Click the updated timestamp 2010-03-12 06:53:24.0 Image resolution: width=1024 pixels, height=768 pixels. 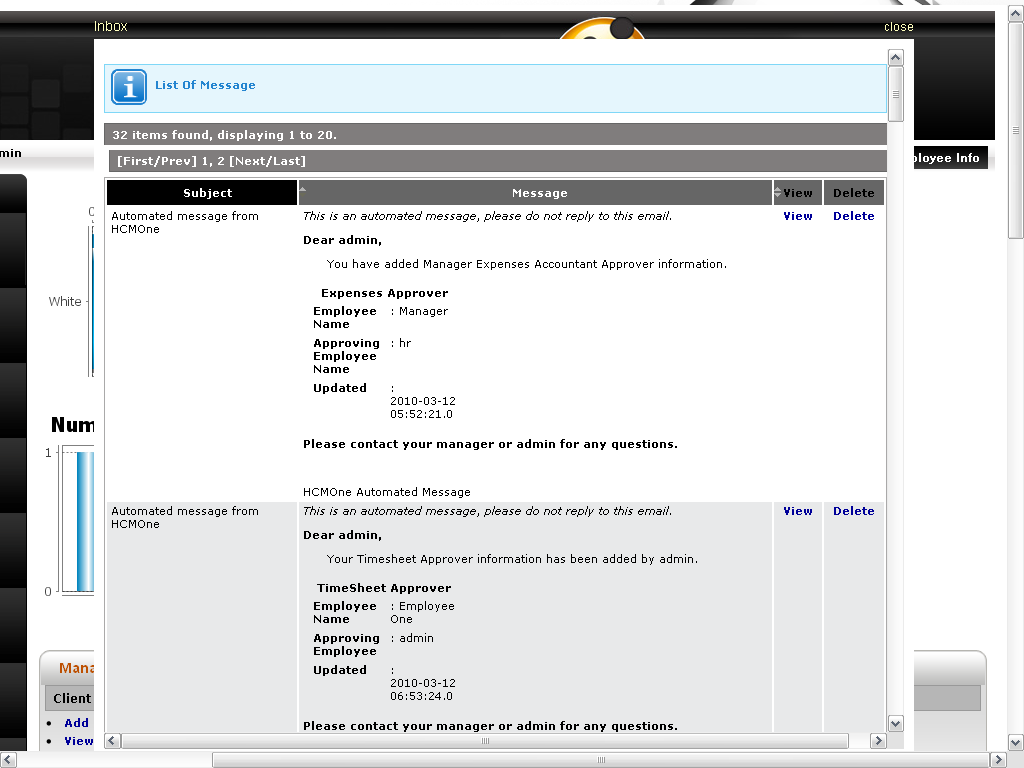[x=423, y=690]
